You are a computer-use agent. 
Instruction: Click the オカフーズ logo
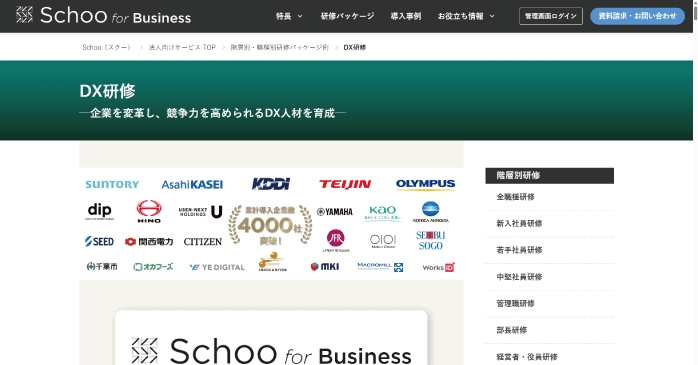[153, 267]
